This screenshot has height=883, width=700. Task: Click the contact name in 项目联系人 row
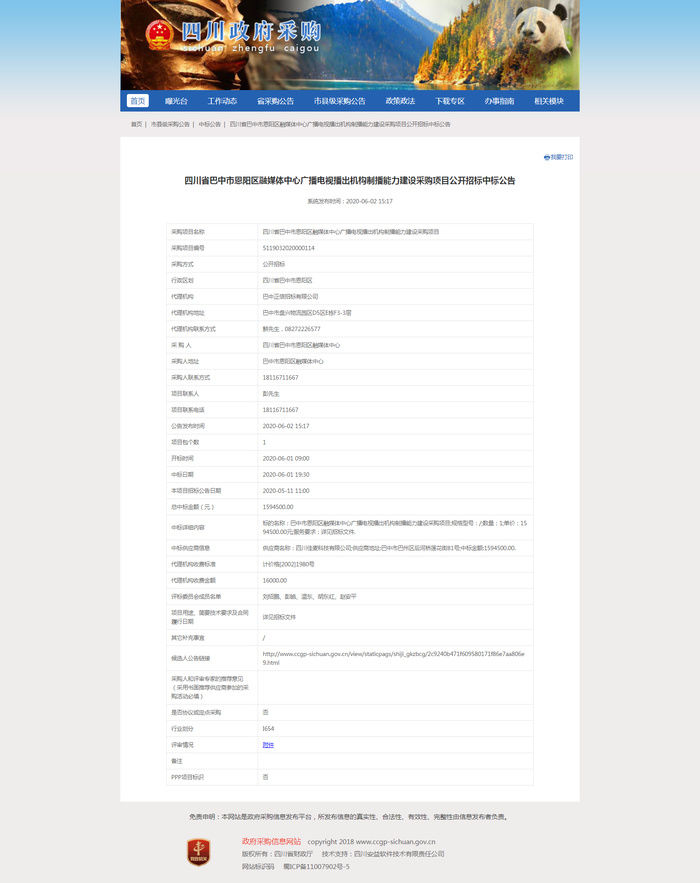[271, 394]
